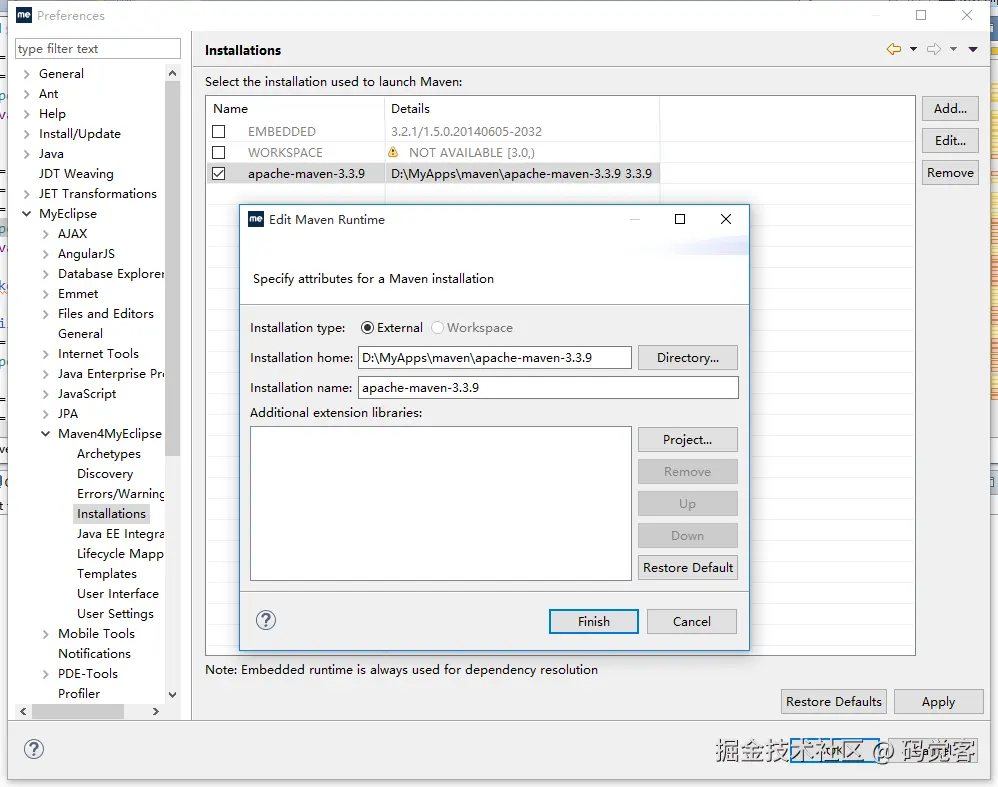Open the Installations preference page
This screenshot has width=998, height=787.
click(x=111, y=513)
